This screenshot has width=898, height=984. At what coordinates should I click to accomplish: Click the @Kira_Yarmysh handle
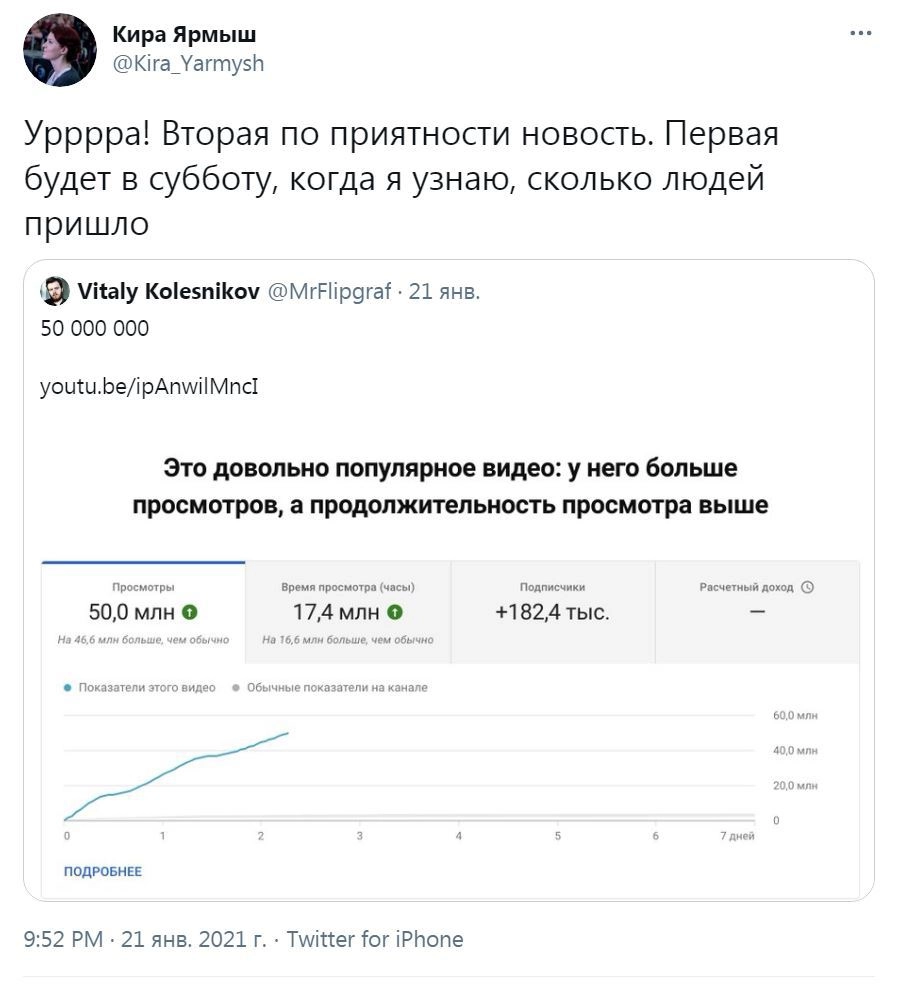[188, 63]
